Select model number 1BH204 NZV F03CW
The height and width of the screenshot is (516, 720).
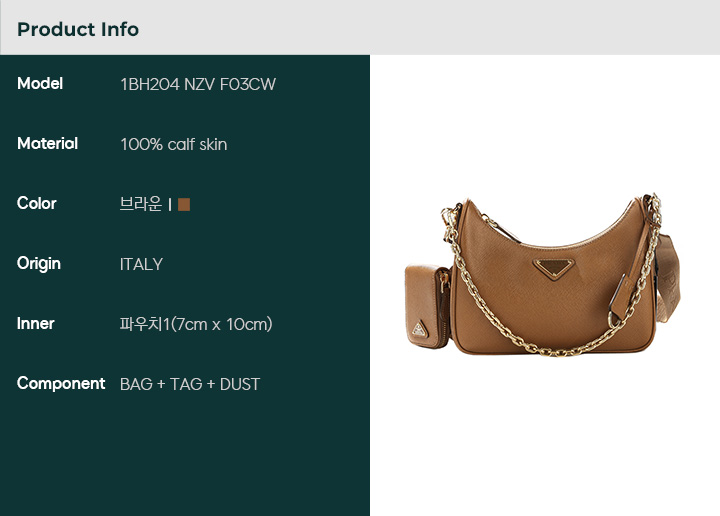point(198,84)
